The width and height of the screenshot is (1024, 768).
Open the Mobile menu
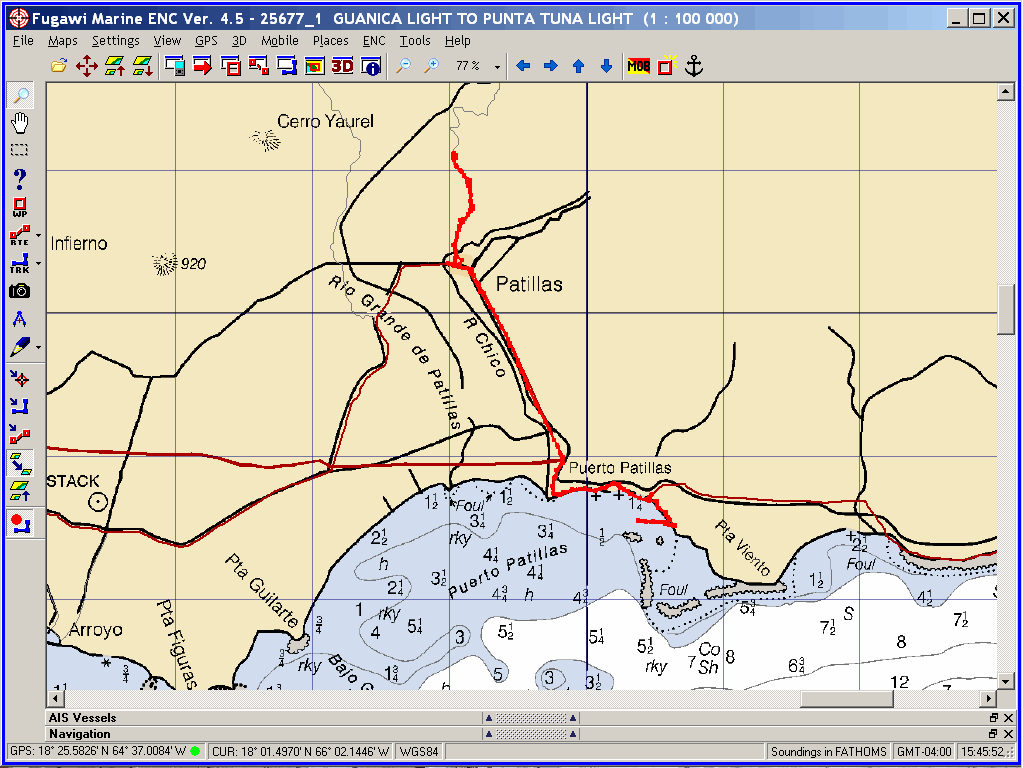(280, 40)
